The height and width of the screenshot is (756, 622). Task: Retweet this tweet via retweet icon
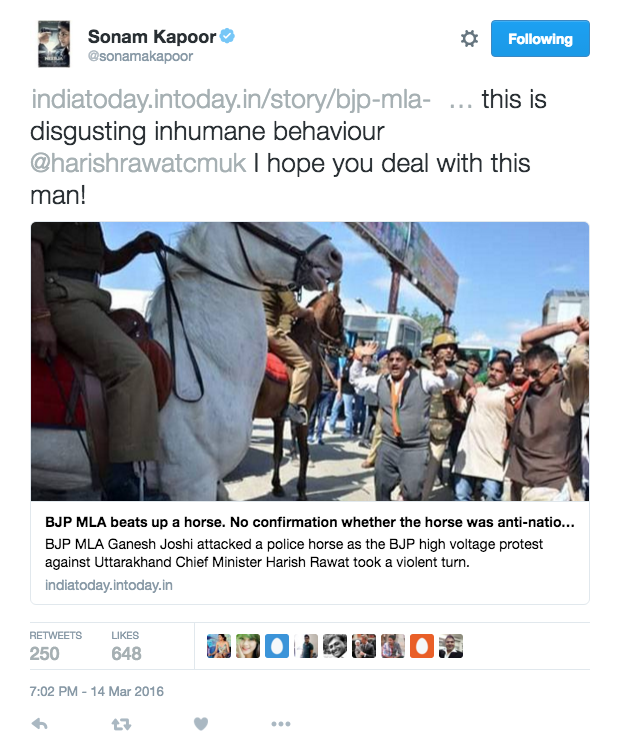pos(121,724)
